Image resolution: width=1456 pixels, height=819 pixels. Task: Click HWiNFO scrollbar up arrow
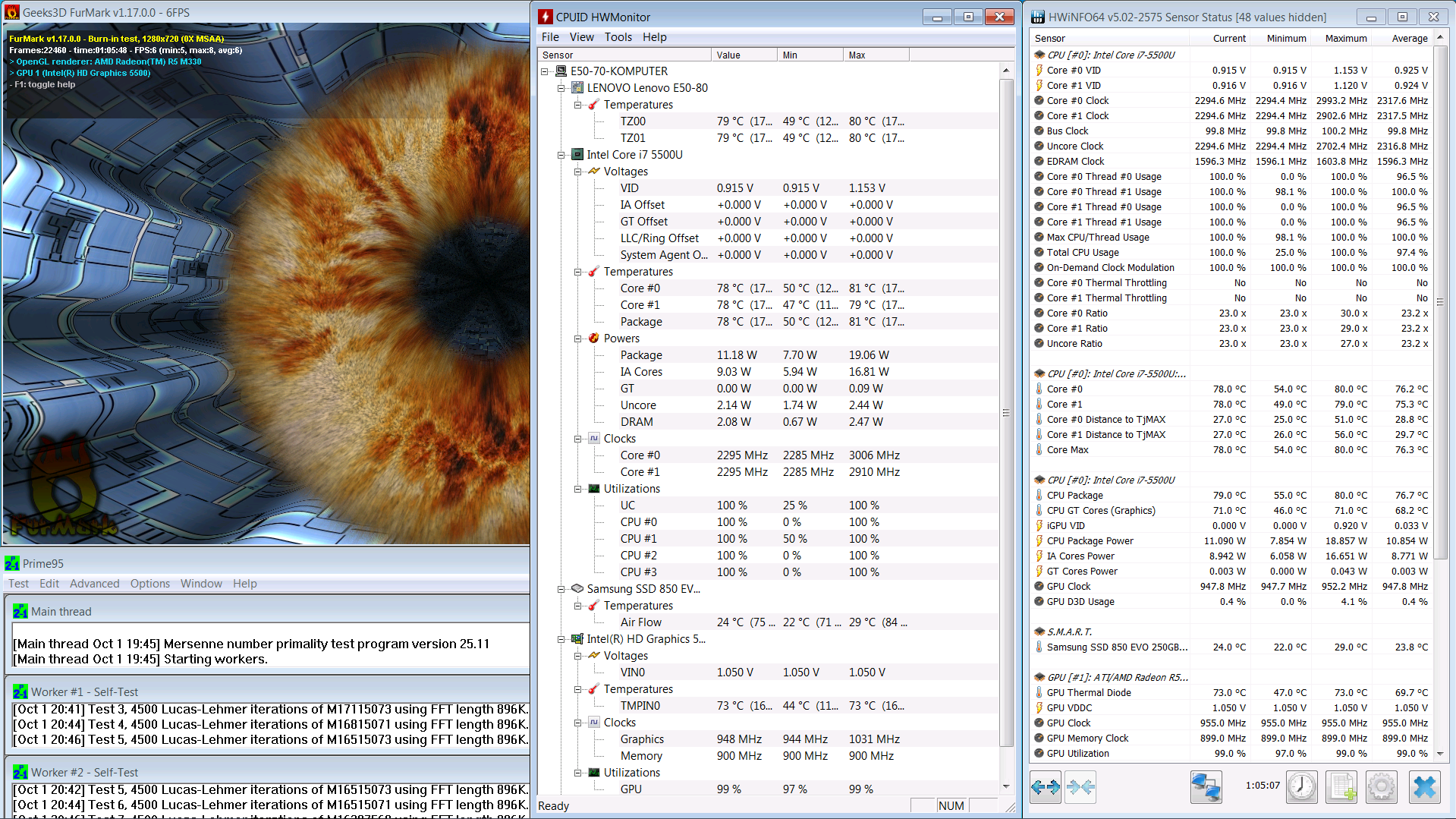(x=1440, y=37)
